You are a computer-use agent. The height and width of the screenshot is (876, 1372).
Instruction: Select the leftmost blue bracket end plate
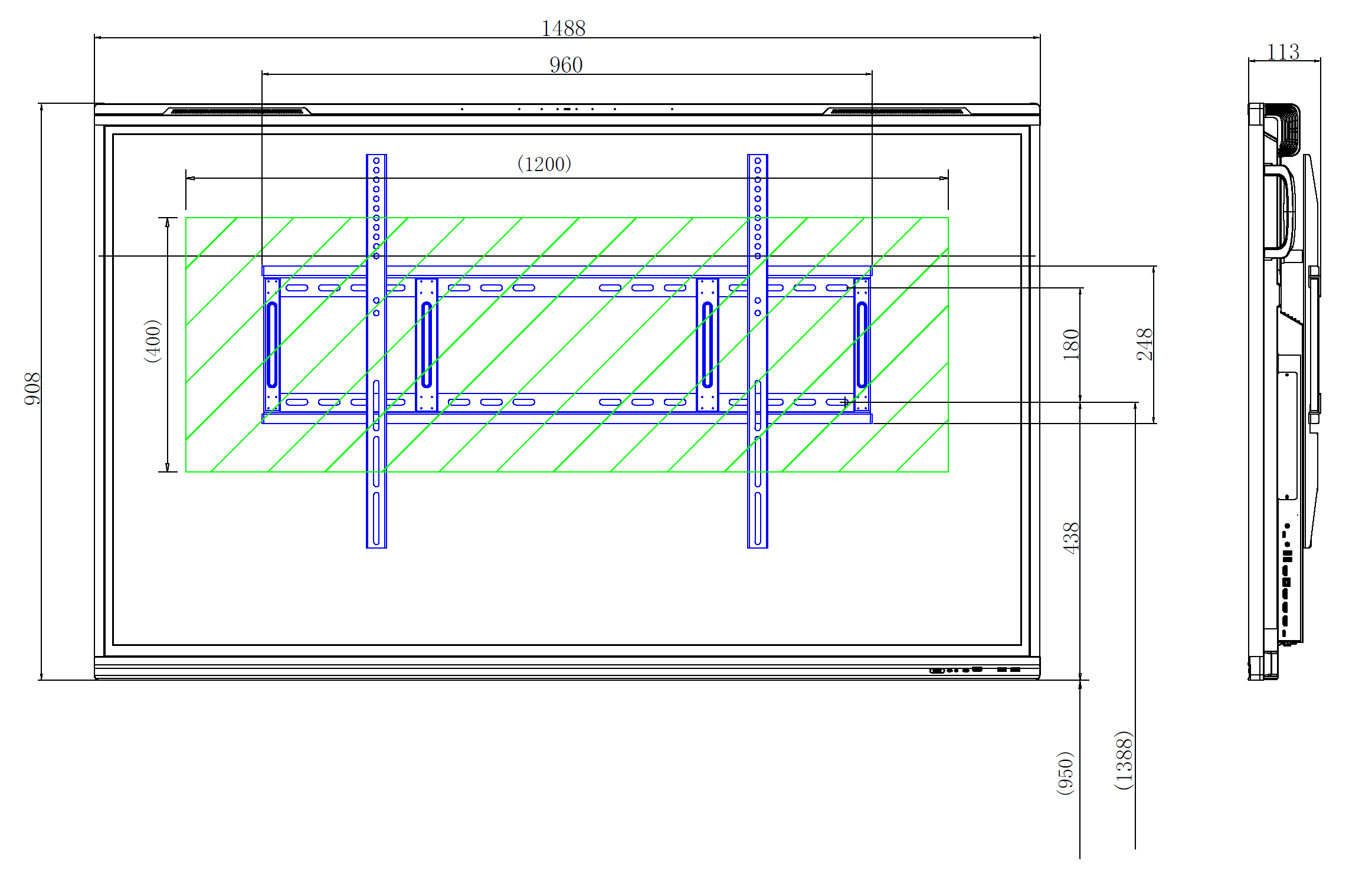point(271,345)
